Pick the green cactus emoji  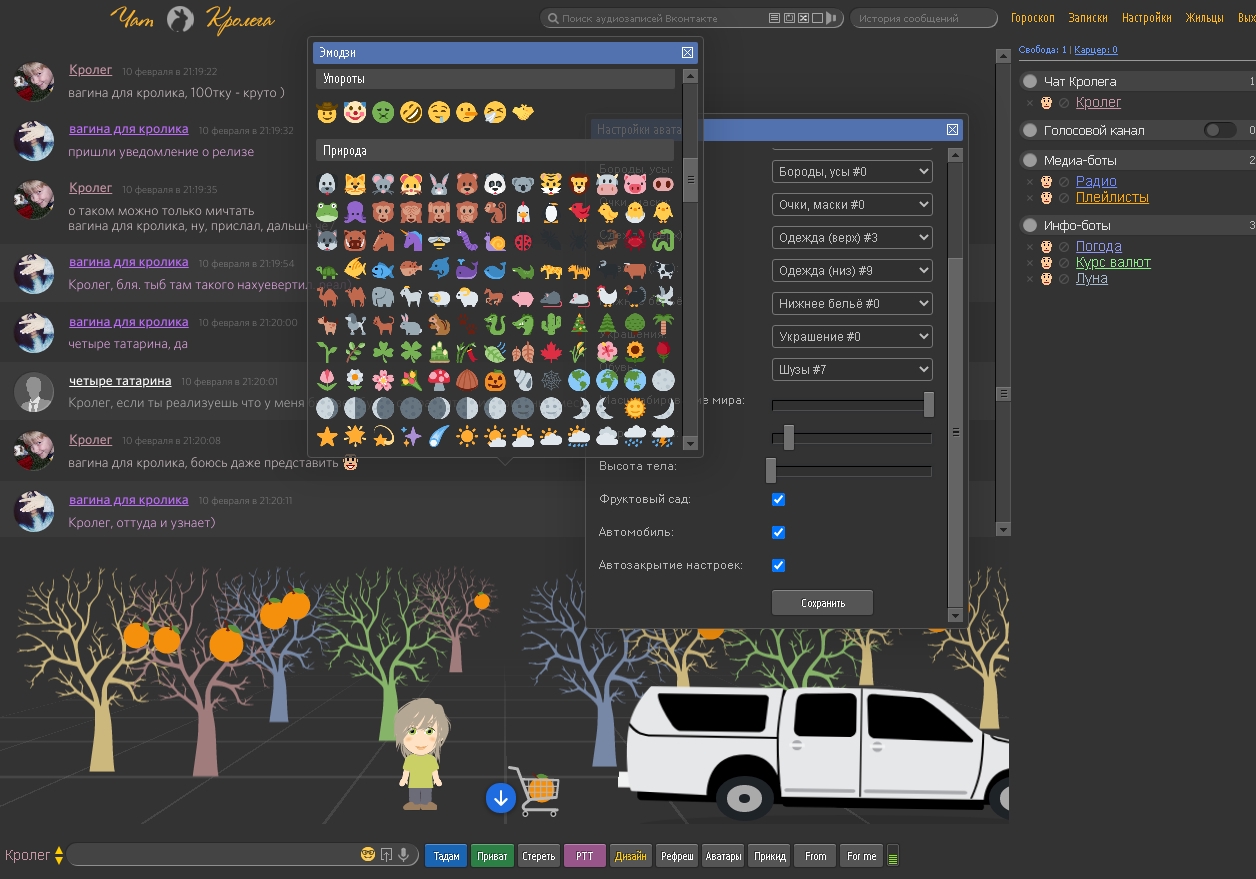click(x=550, y=325)
